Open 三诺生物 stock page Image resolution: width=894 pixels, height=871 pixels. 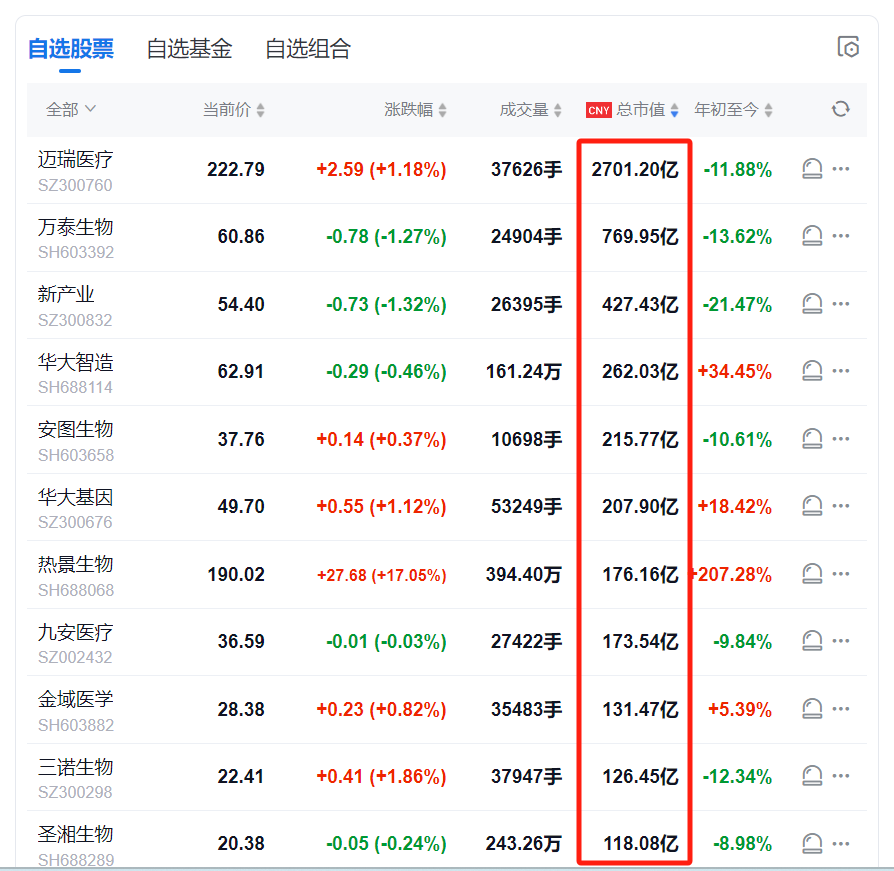75,767
